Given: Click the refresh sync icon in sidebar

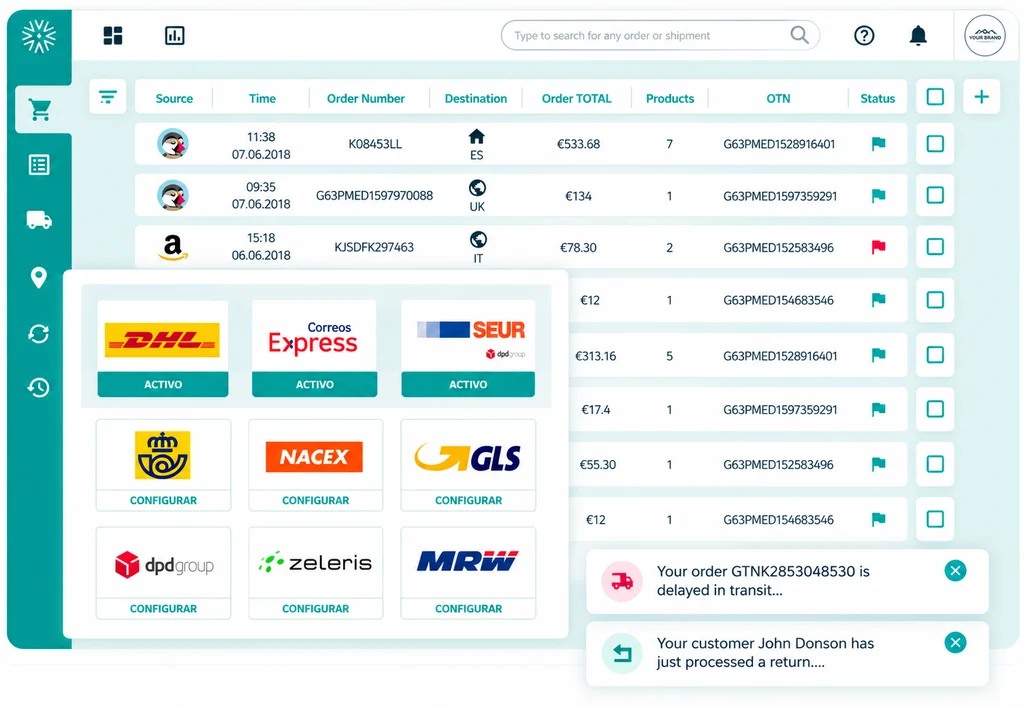Looking at the screenshot, I should 39,334.
